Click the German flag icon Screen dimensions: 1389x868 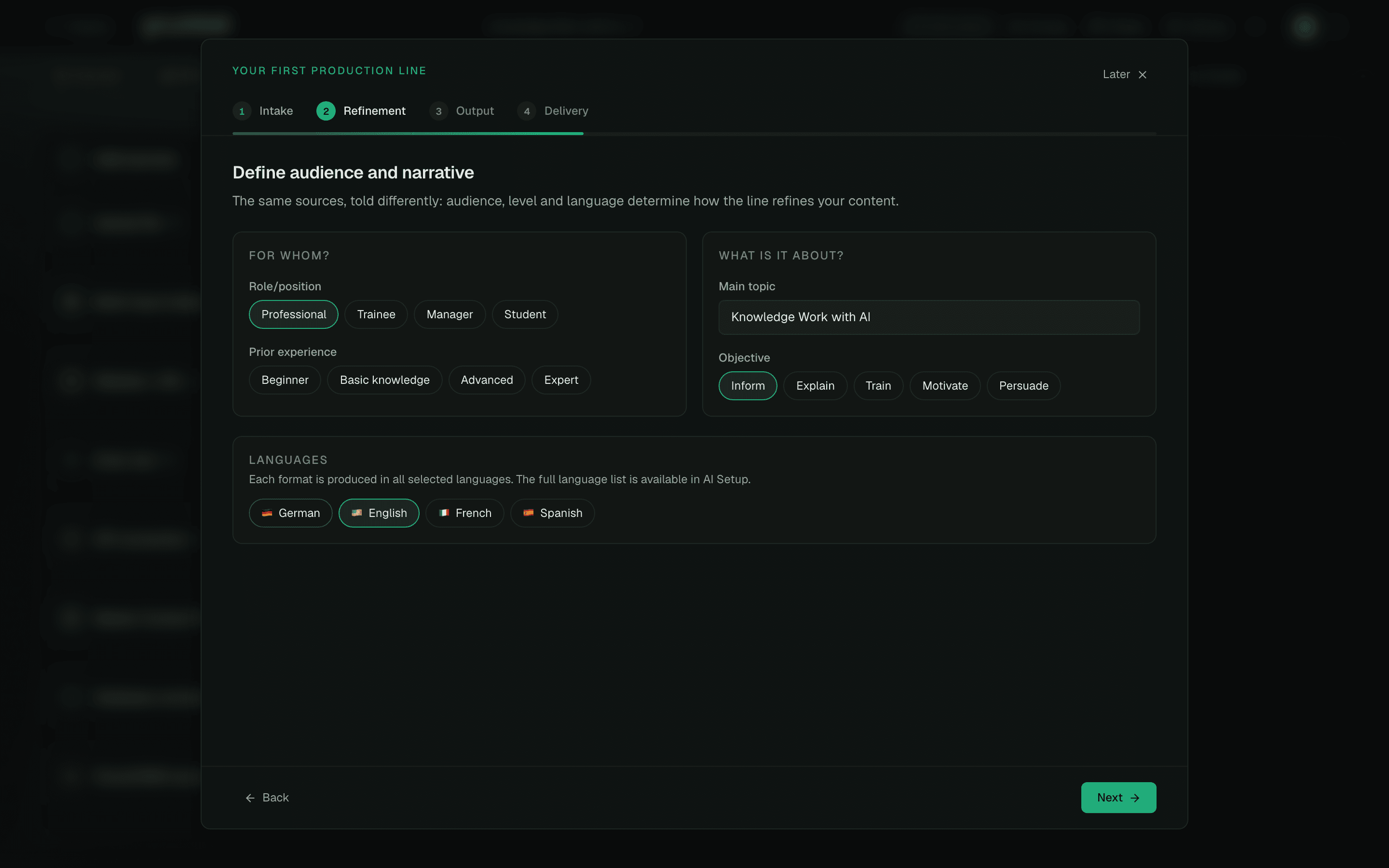coord(267,513)
